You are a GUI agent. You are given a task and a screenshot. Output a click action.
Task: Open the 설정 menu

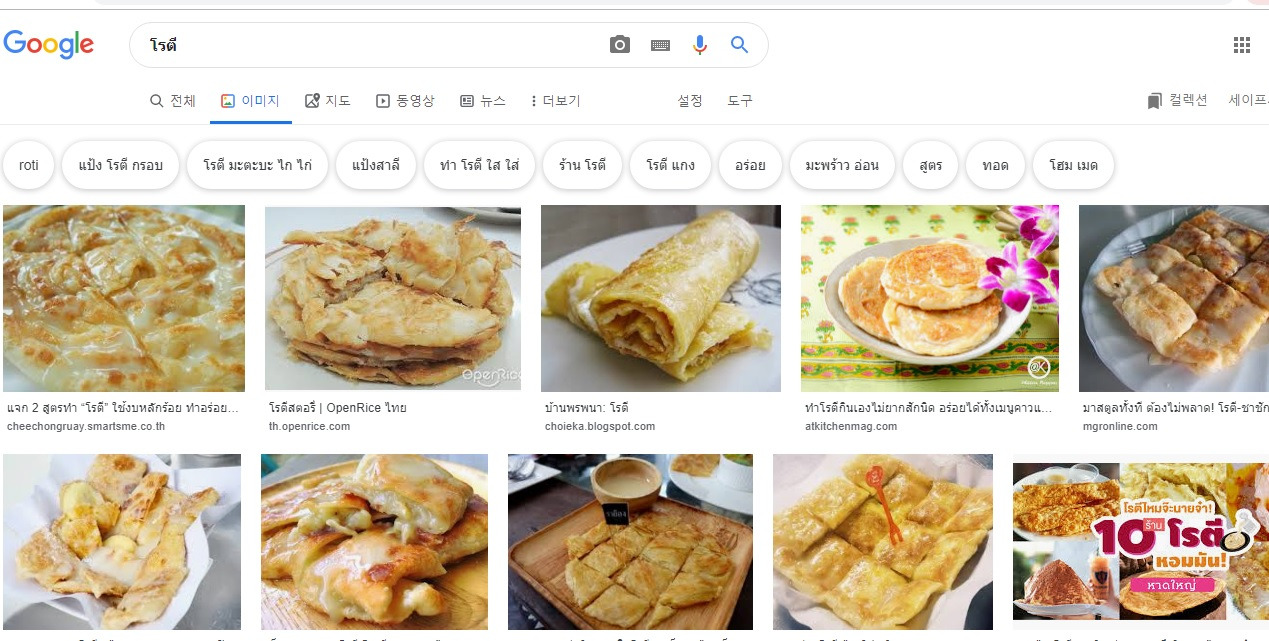pos(689,101)
